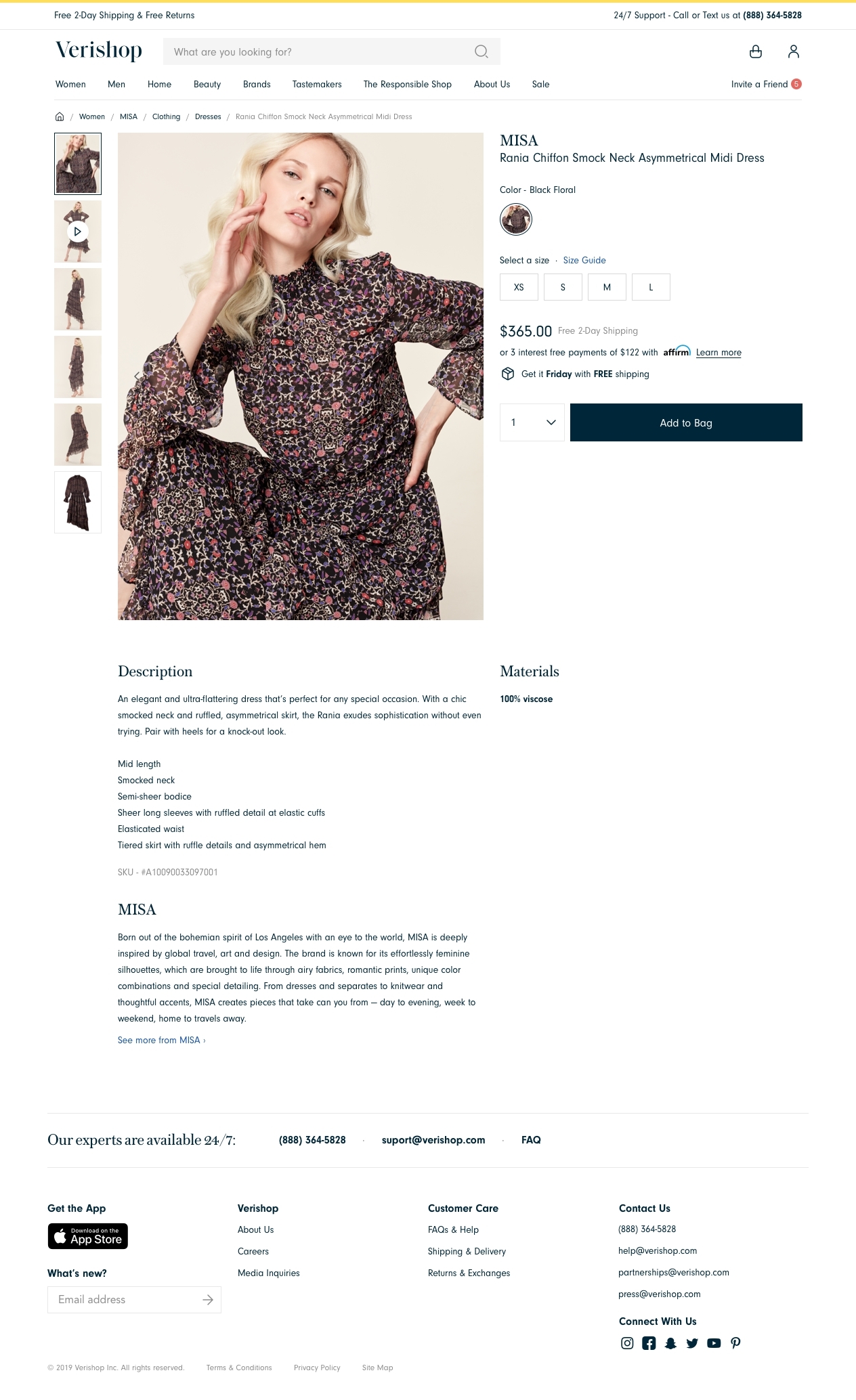Choose size L
856x1400 pixels.
click(x=651, y=287)
